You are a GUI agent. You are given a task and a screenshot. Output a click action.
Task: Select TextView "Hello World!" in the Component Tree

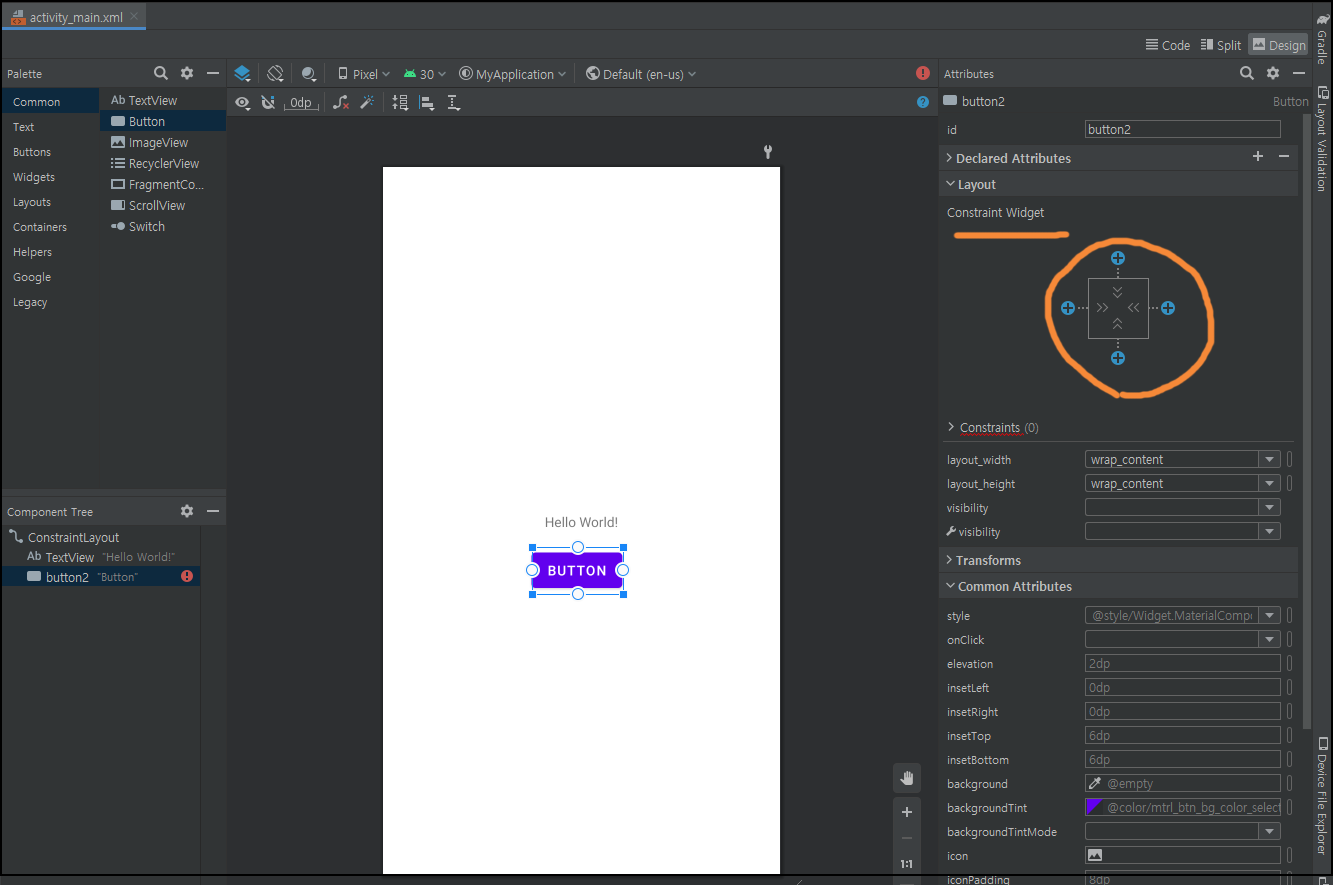coord(101,557)
